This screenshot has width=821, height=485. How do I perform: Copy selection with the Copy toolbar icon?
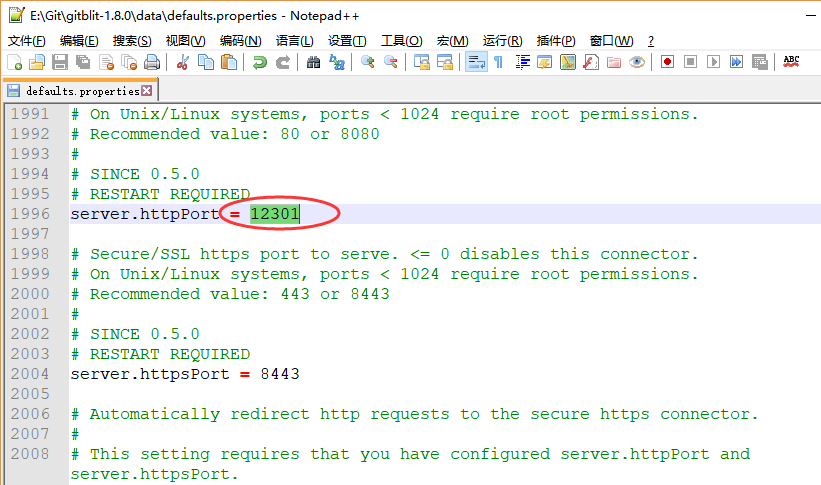tap(206, 62)
